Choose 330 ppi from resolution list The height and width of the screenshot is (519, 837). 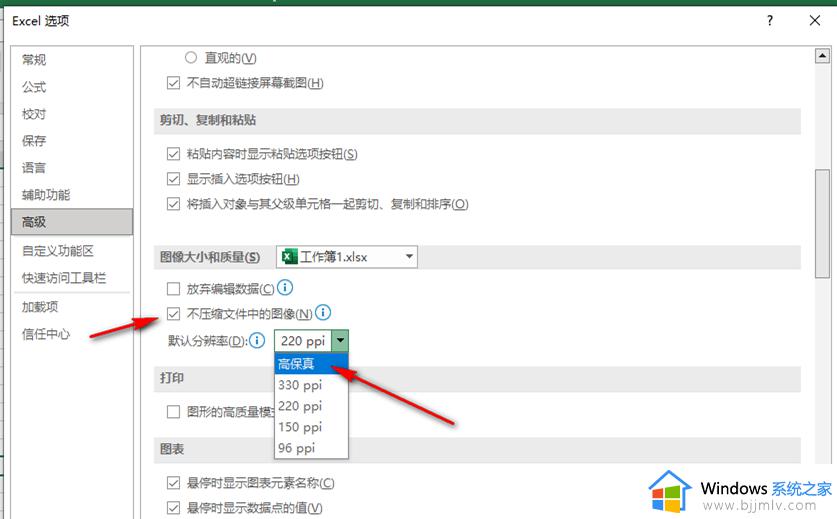tap(311, 385)
